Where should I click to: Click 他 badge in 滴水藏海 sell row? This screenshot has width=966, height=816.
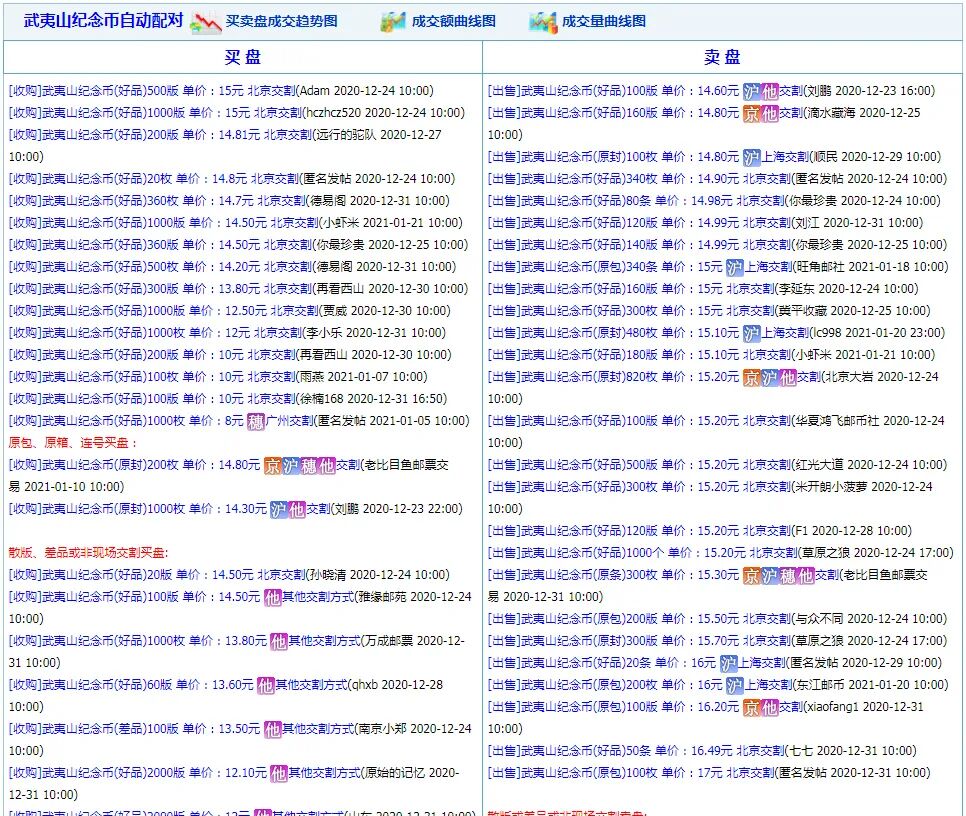point(770,114)
